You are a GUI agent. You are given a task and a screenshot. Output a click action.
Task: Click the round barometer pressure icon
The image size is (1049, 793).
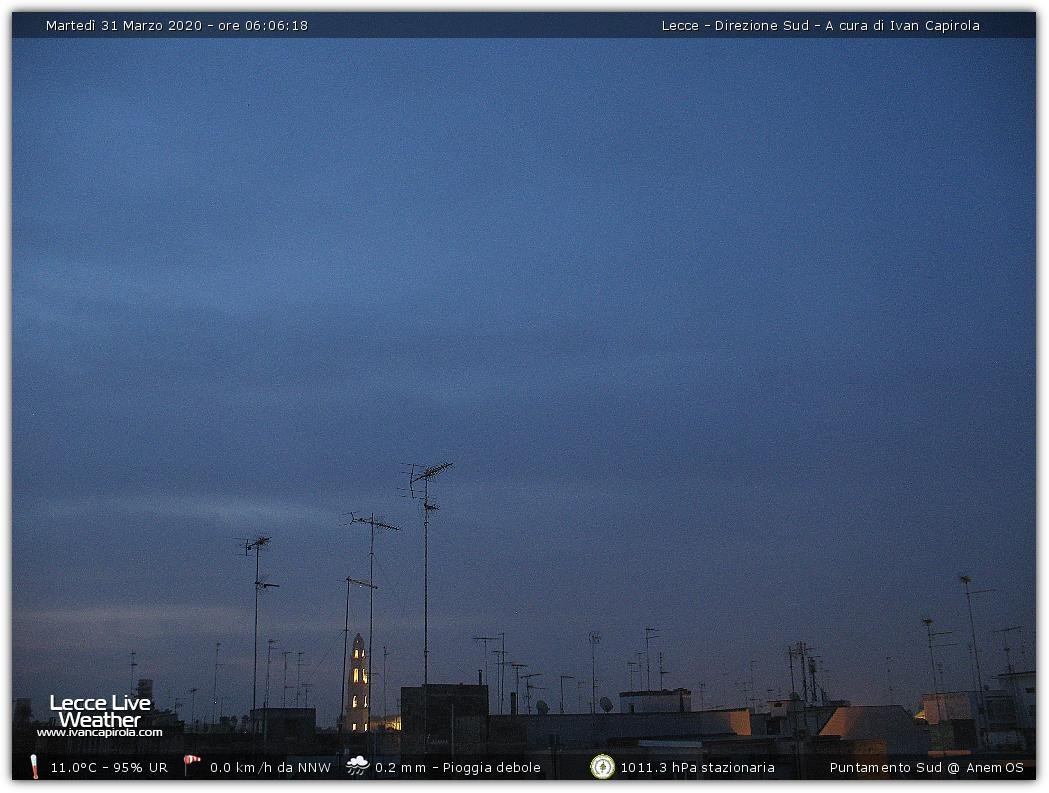tap(602, 767)
